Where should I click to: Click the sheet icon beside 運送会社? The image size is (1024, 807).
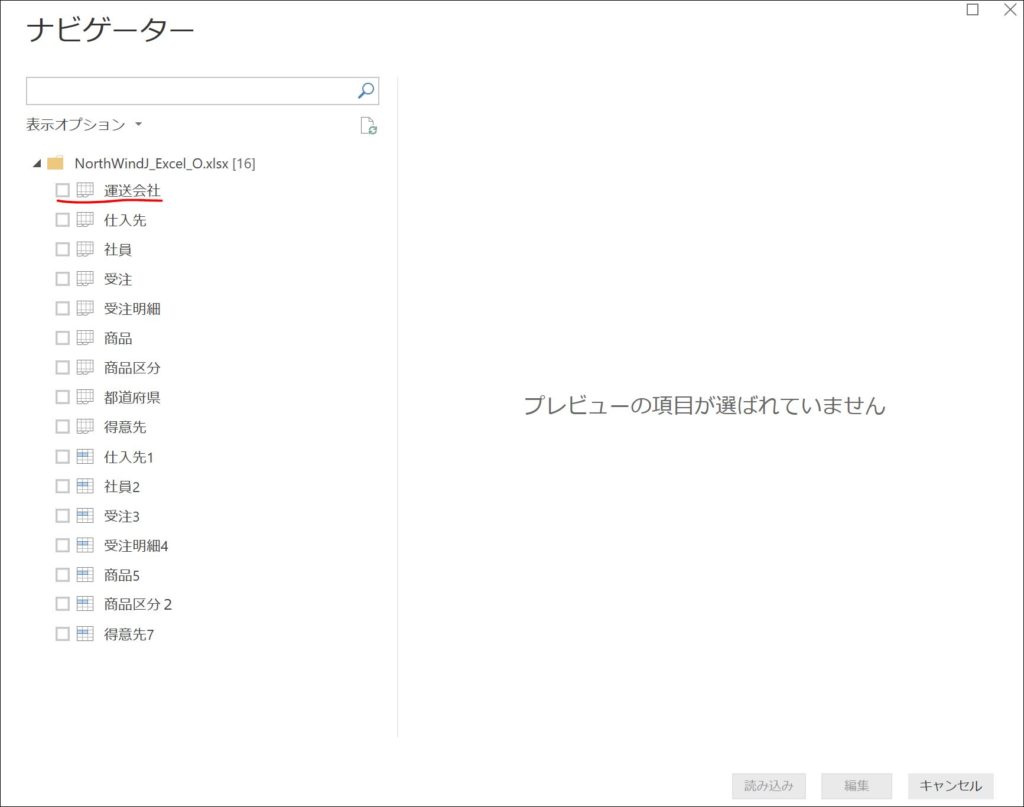pyautogui.click(x=85, y=190)
